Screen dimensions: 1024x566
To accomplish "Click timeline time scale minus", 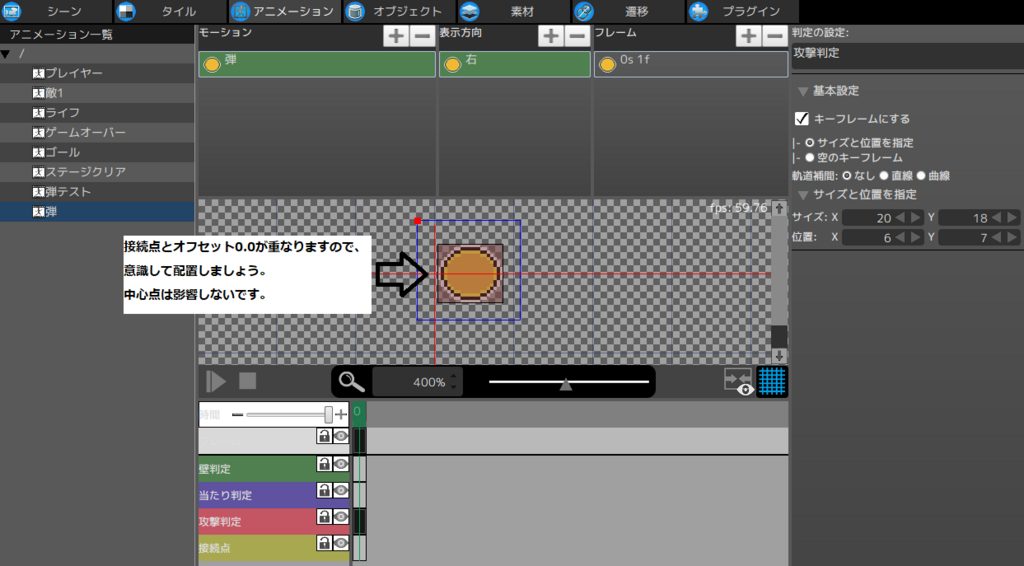I will [x=238, y=414].
